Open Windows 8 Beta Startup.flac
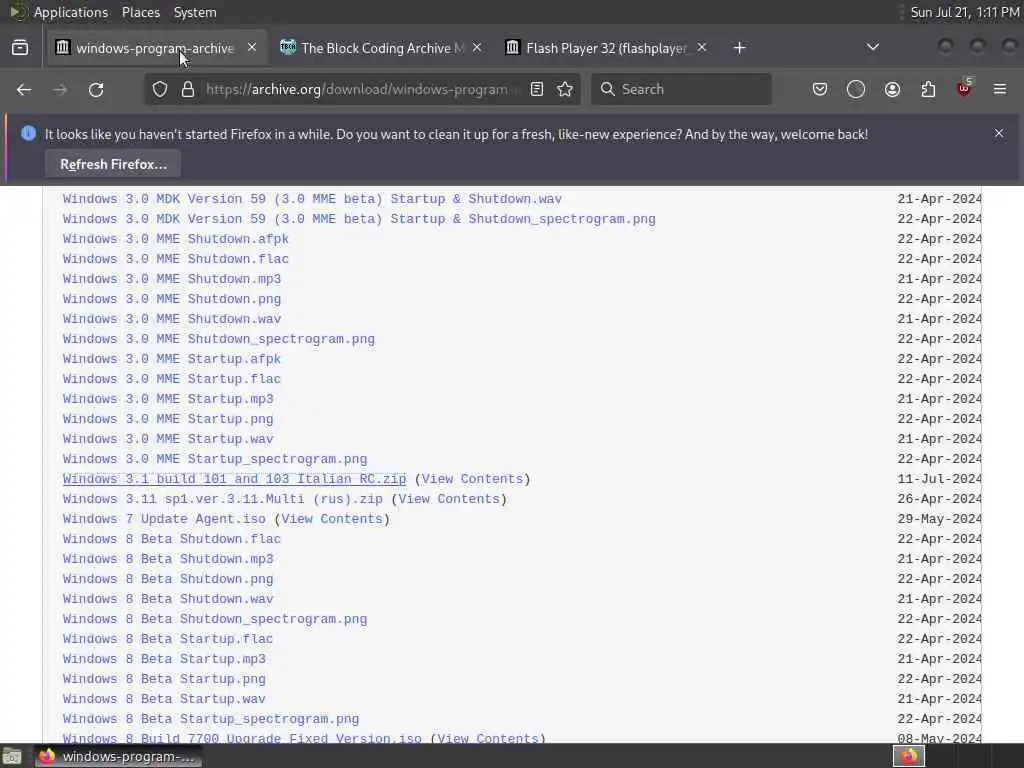Screen dimensions: 1024x768 click(168, 639)
